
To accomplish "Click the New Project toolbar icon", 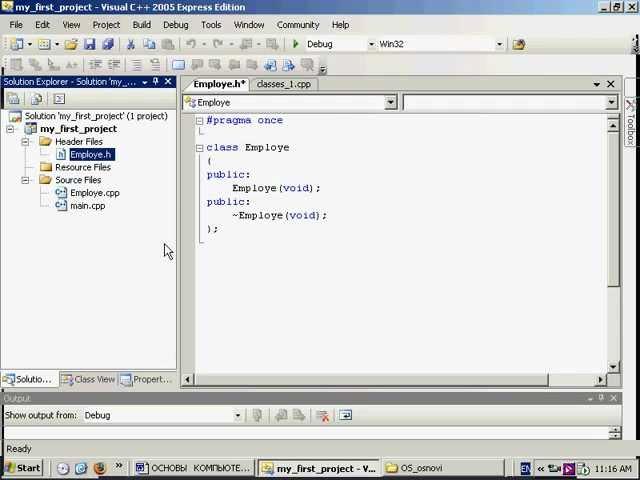I will (x=16, y=44).
